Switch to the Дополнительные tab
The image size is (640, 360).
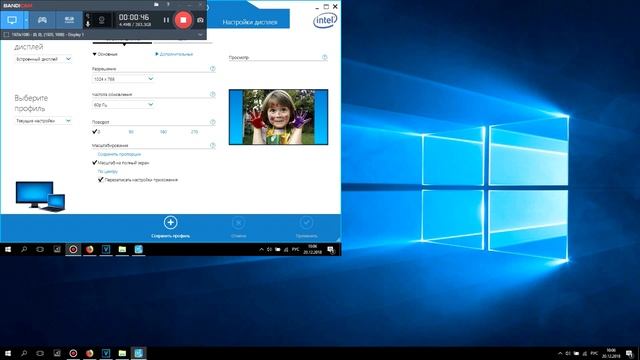[174, 54]
